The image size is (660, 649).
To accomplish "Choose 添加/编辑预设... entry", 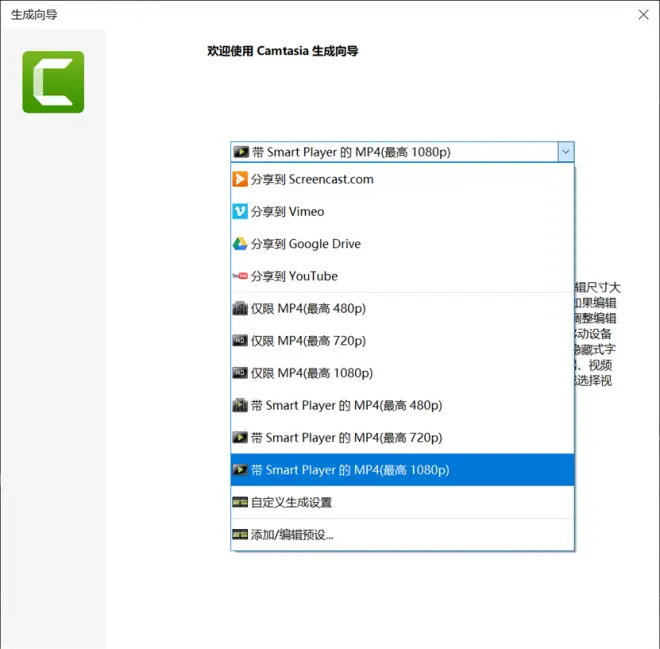I will 402,535.
